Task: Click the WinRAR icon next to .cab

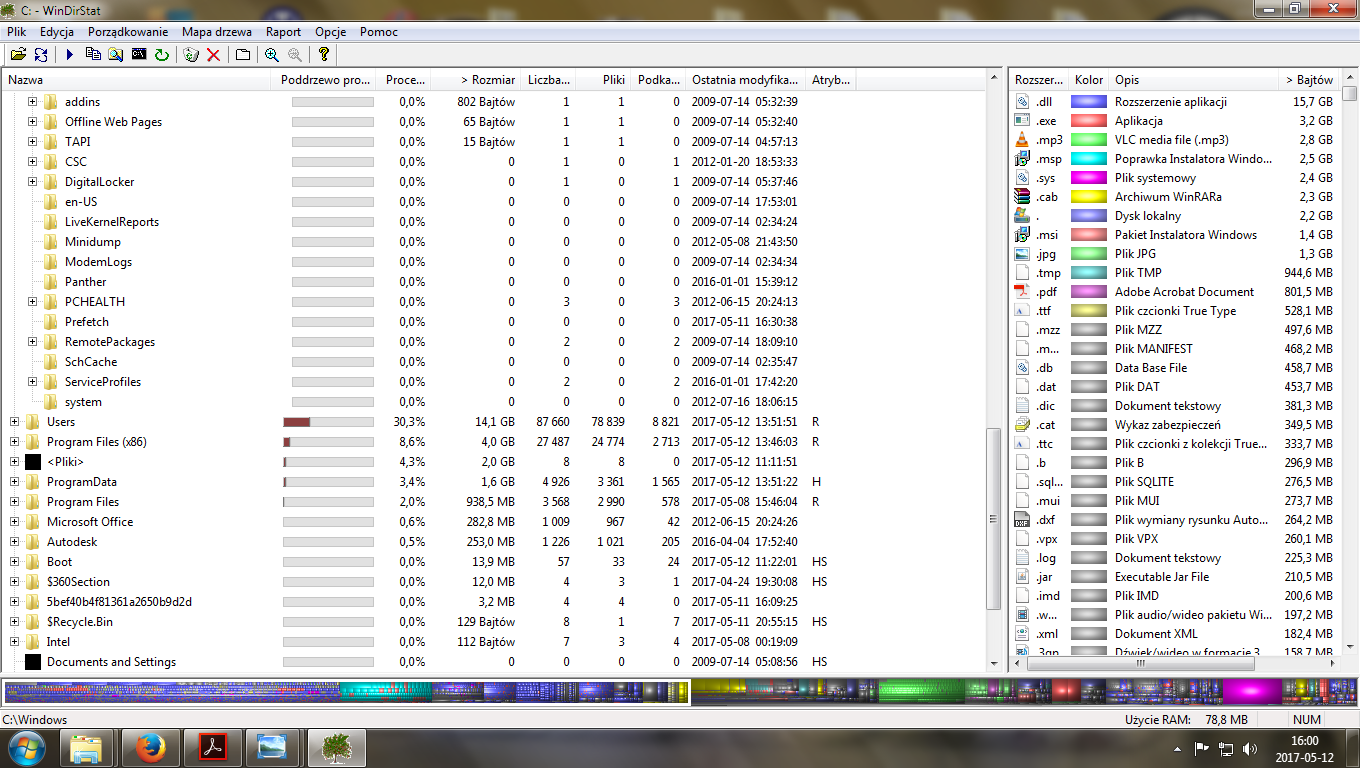Action: click(x=1022, y=197)
